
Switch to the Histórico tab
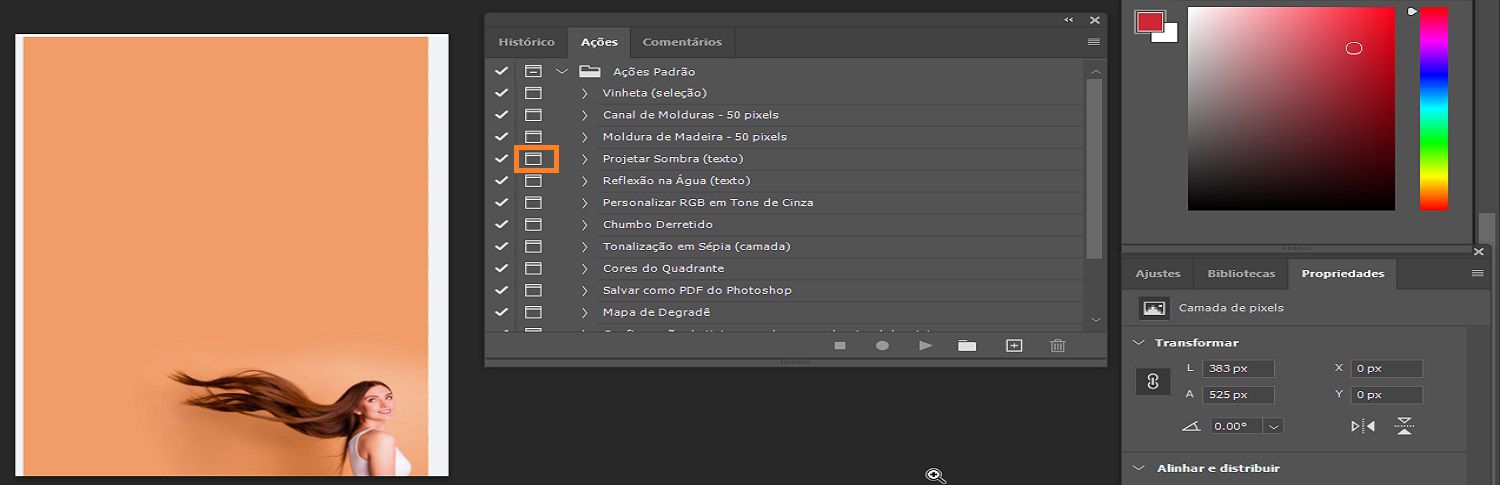click(x=526, y=42)
